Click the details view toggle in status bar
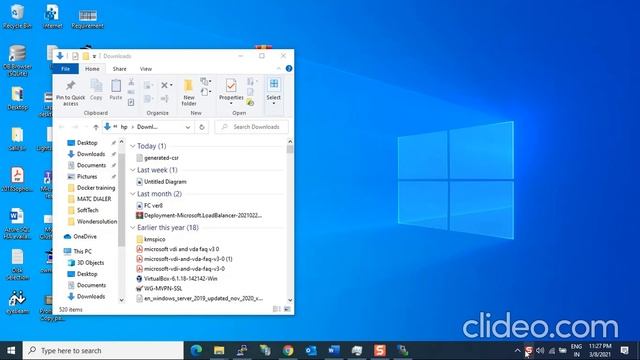640x360 pixels. [x=276, y=309]
